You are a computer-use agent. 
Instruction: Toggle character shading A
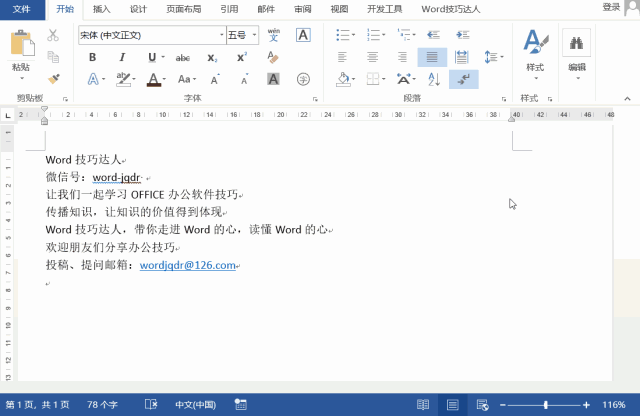273,79
